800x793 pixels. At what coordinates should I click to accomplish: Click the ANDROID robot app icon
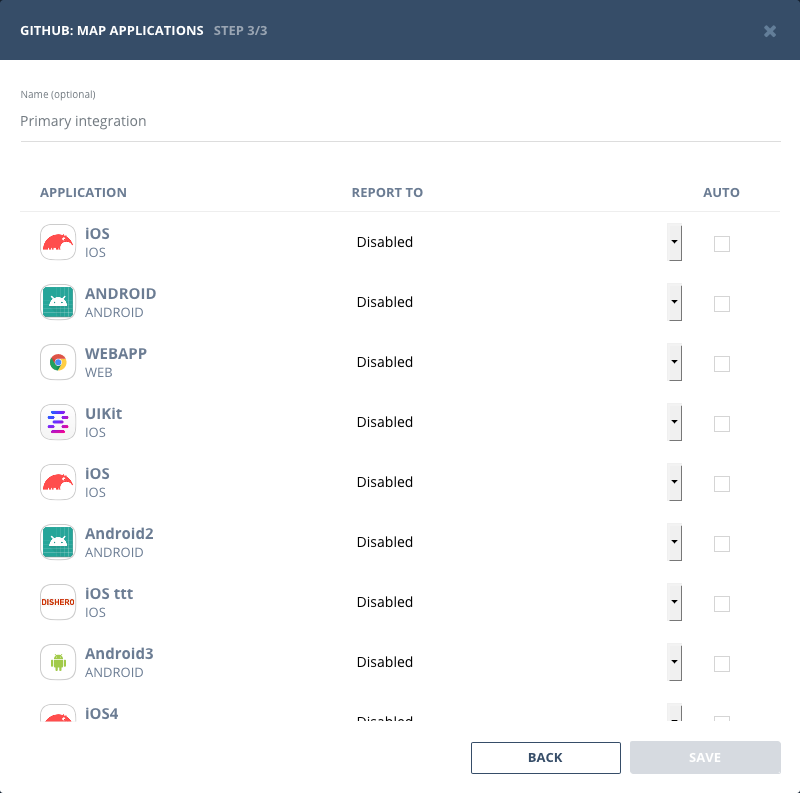57,302
